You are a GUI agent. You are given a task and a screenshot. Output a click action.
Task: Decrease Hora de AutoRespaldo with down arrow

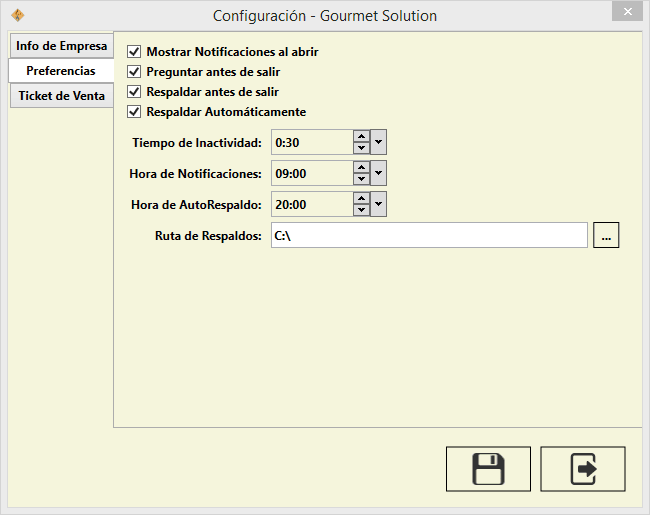(x=361, y=210)
